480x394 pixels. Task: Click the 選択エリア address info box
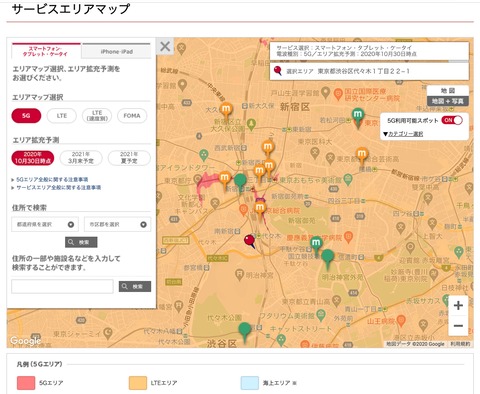pyautogui.click(x=369, y=71)
